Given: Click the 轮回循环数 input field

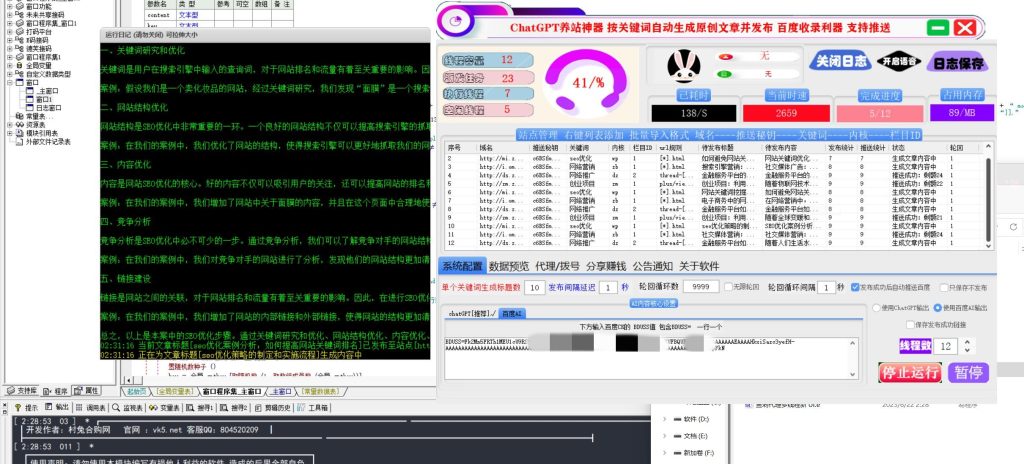Looking at the screenshot, I should 700,287.
